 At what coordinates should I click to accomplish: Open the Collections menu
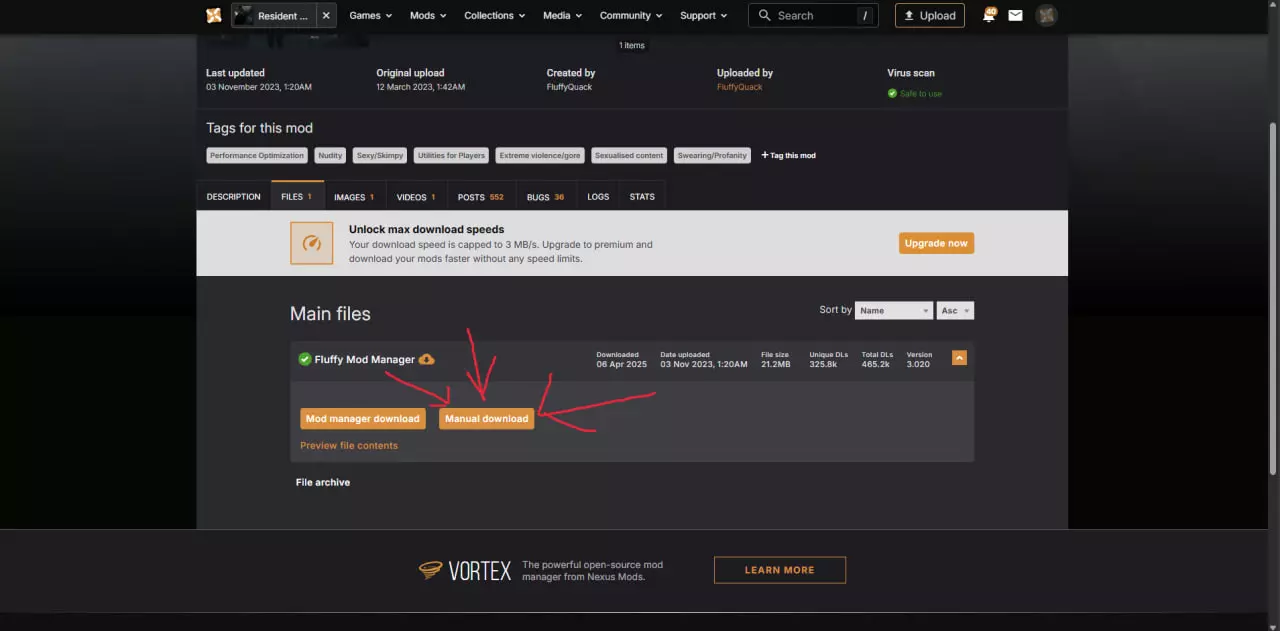click(x=495, y=16)
